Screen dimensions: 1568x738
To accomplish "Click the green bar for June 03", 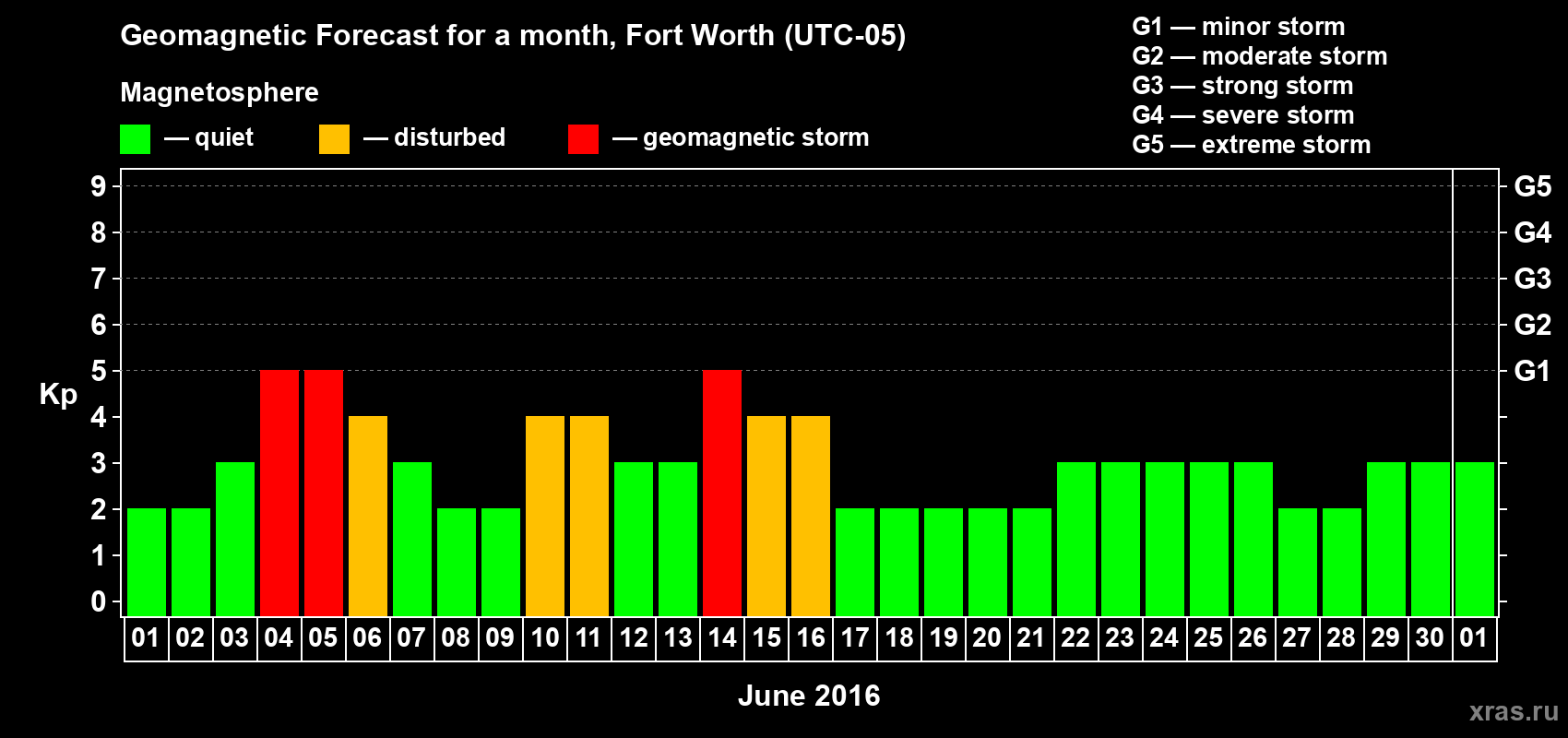I will [235, 539].
